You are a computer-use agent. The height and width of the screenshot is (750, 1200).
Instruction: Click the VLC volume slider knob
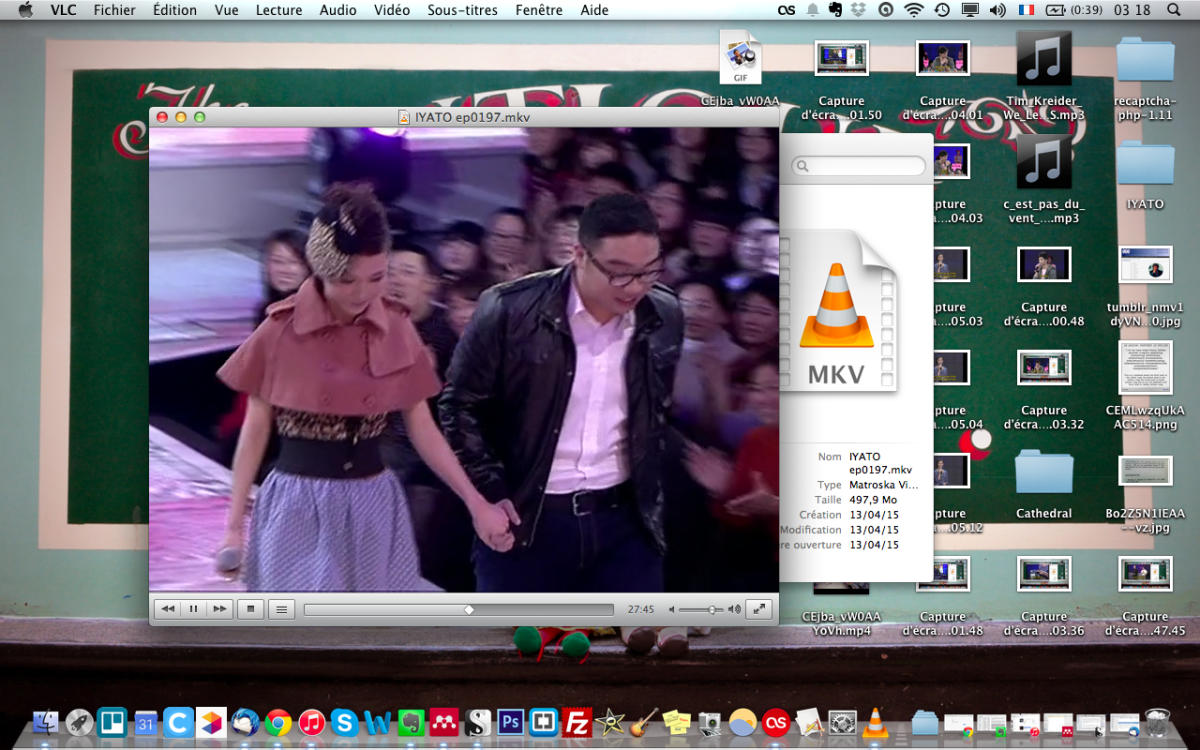(x=712, y=609)
